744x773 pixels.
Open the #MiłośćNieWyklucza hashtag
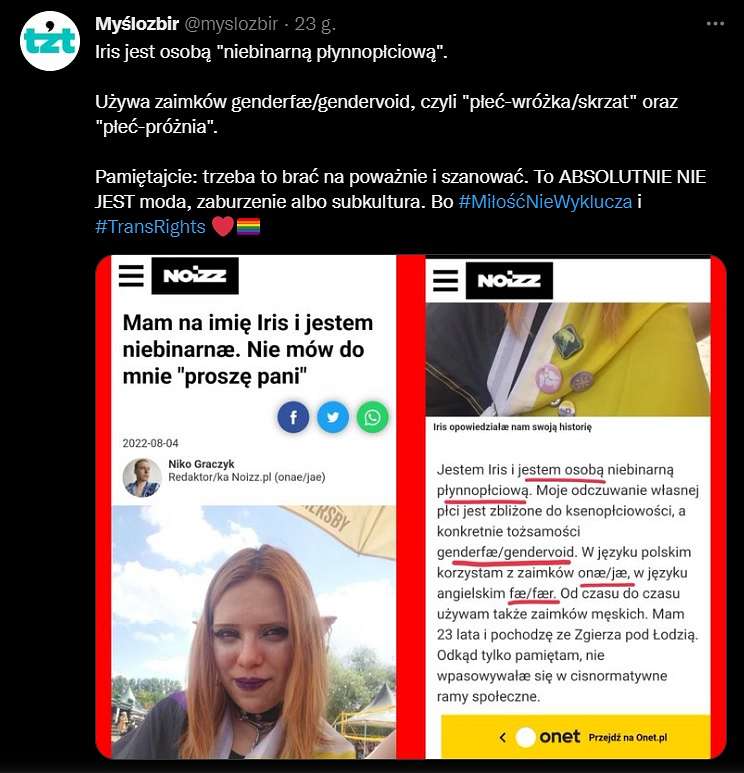coord(545,202)
